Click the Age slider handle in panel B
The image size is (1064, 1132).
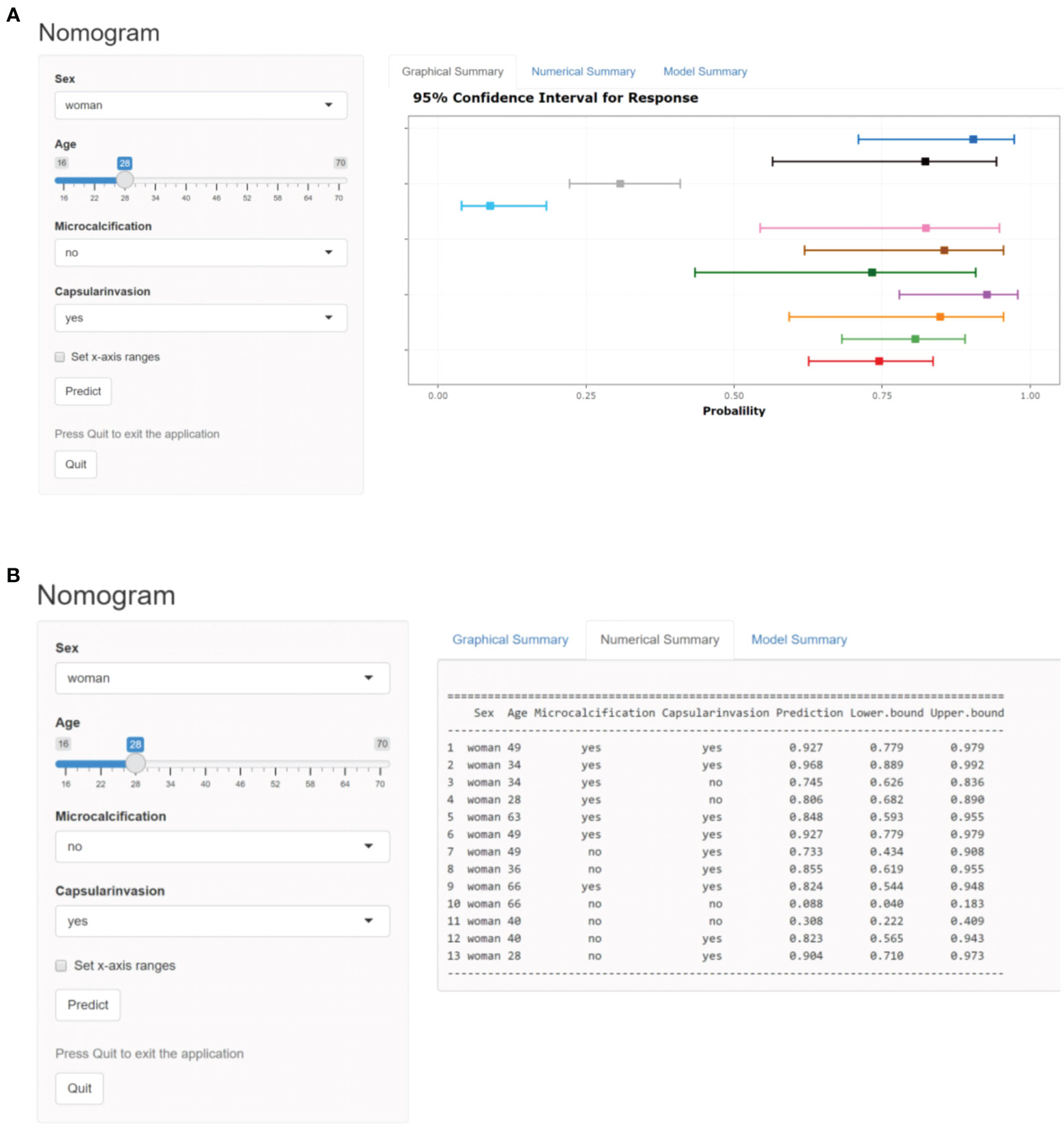pos(136,763)
